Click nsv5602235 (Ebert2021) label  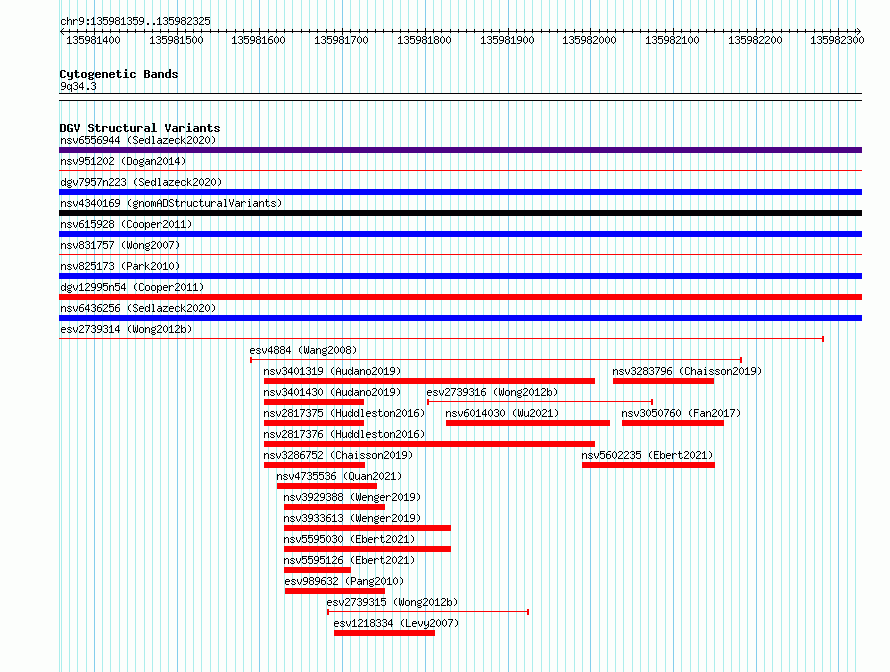(647, 455)
